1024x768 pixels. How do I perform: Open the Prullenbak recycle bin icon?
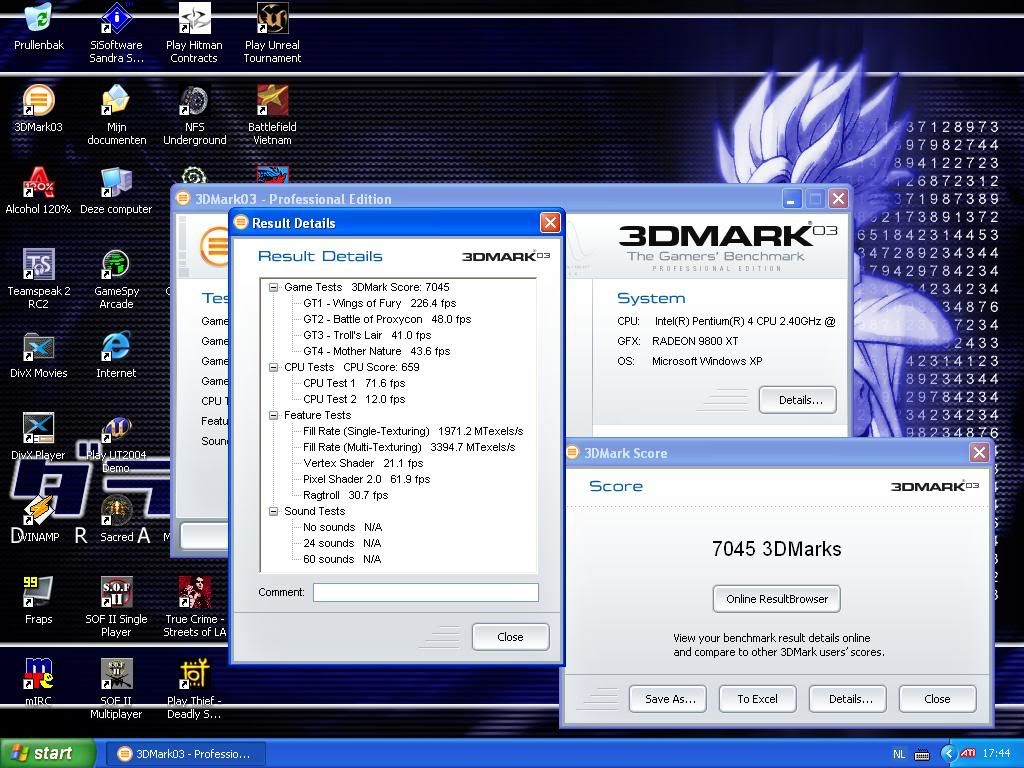(x=39, y=26)
